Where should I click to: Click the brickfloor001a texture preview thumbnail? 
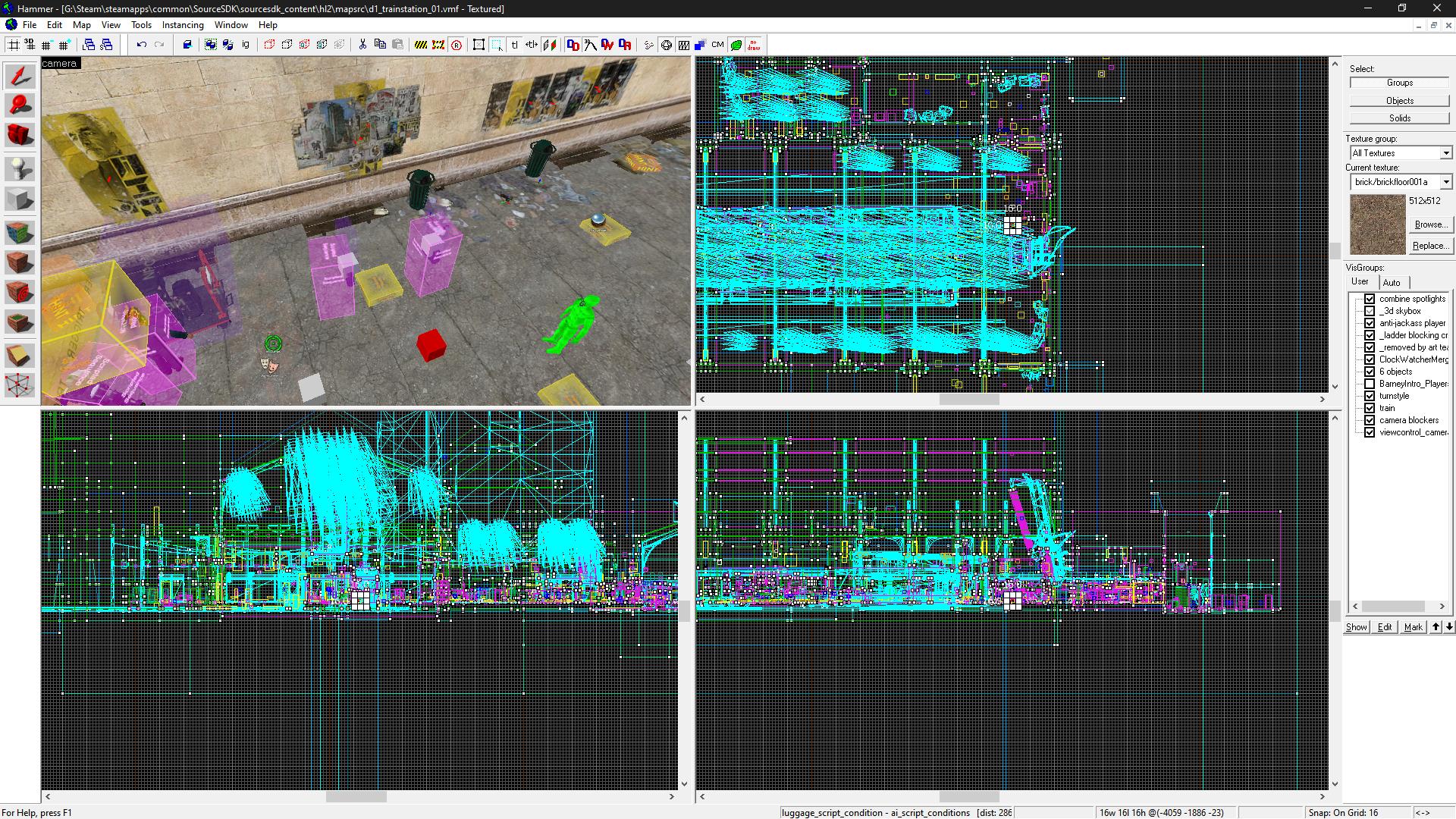(1377, 224)
